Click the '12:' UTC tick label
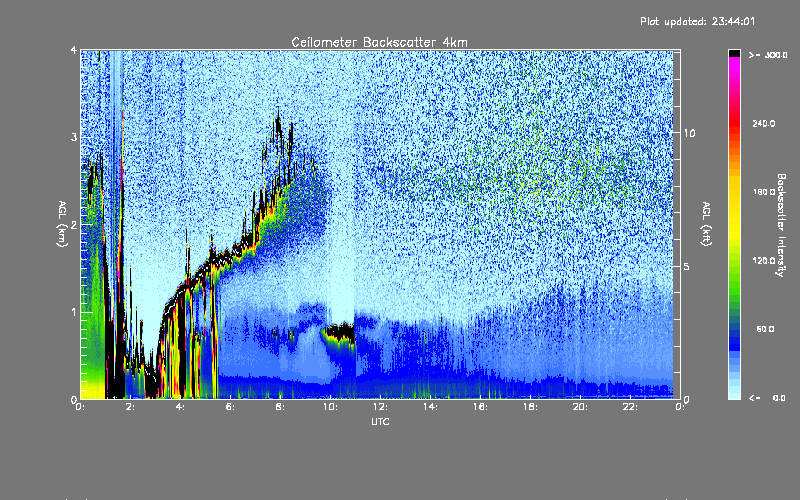This screenshot has height=500, width=800. [380, 407]
